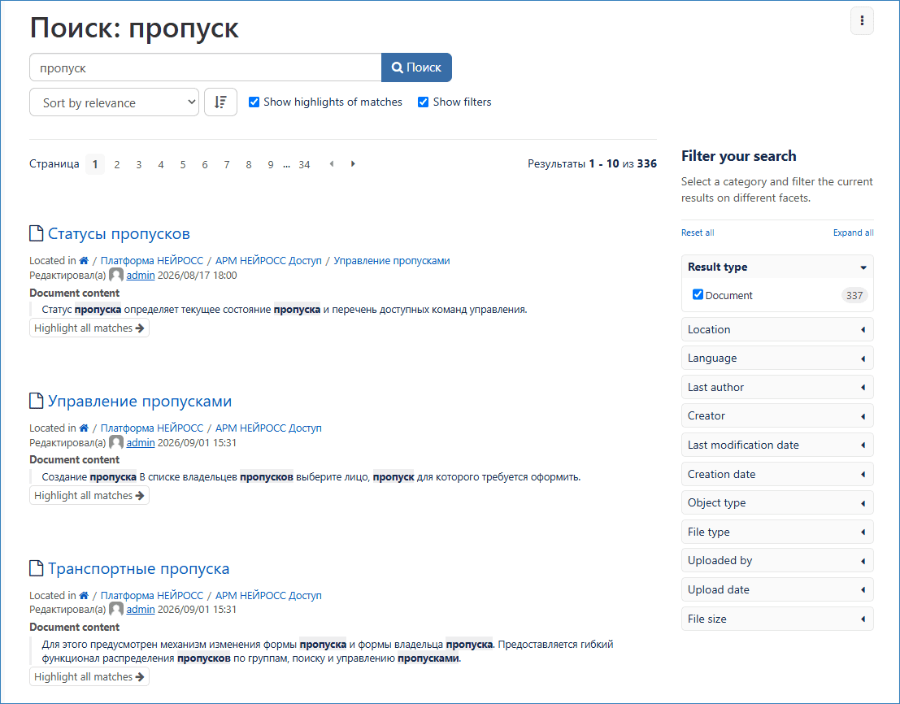Jump to last page 34
The height and width of the screenshot is (704, 900).
[x=304, y=165]
